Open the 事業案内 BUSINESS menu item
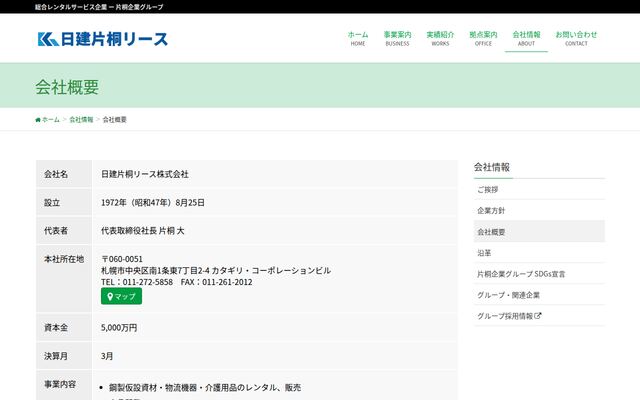Image resolution: width=640 pixels, height=400 pixels. tap(397, 38)
